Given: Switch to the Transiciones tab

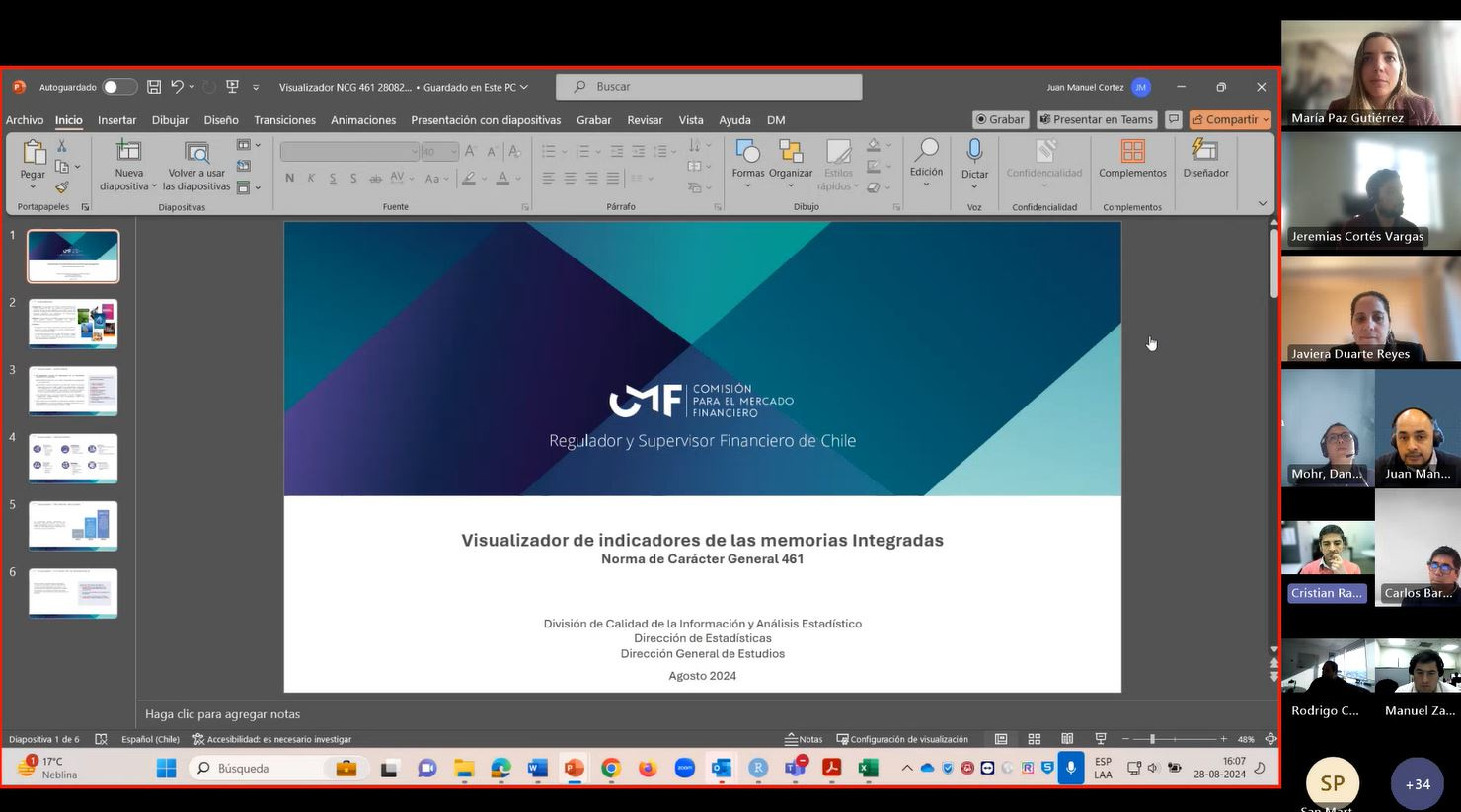Looking at the screenshot, I should tap(284, 120).
